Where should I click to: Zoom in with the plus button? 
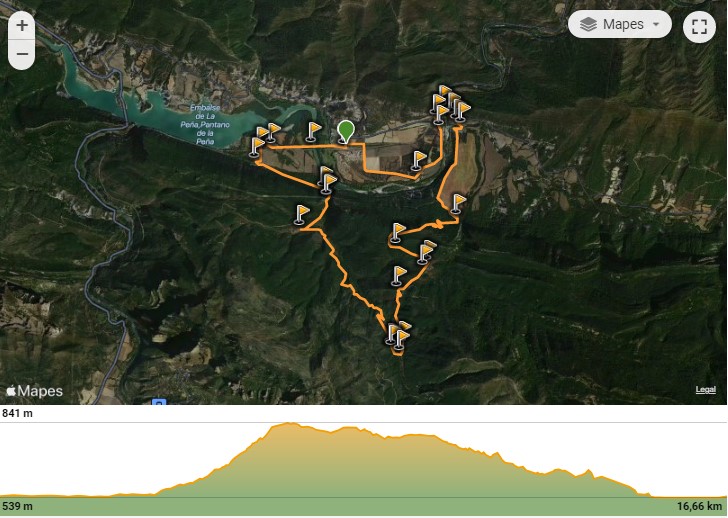22,26
